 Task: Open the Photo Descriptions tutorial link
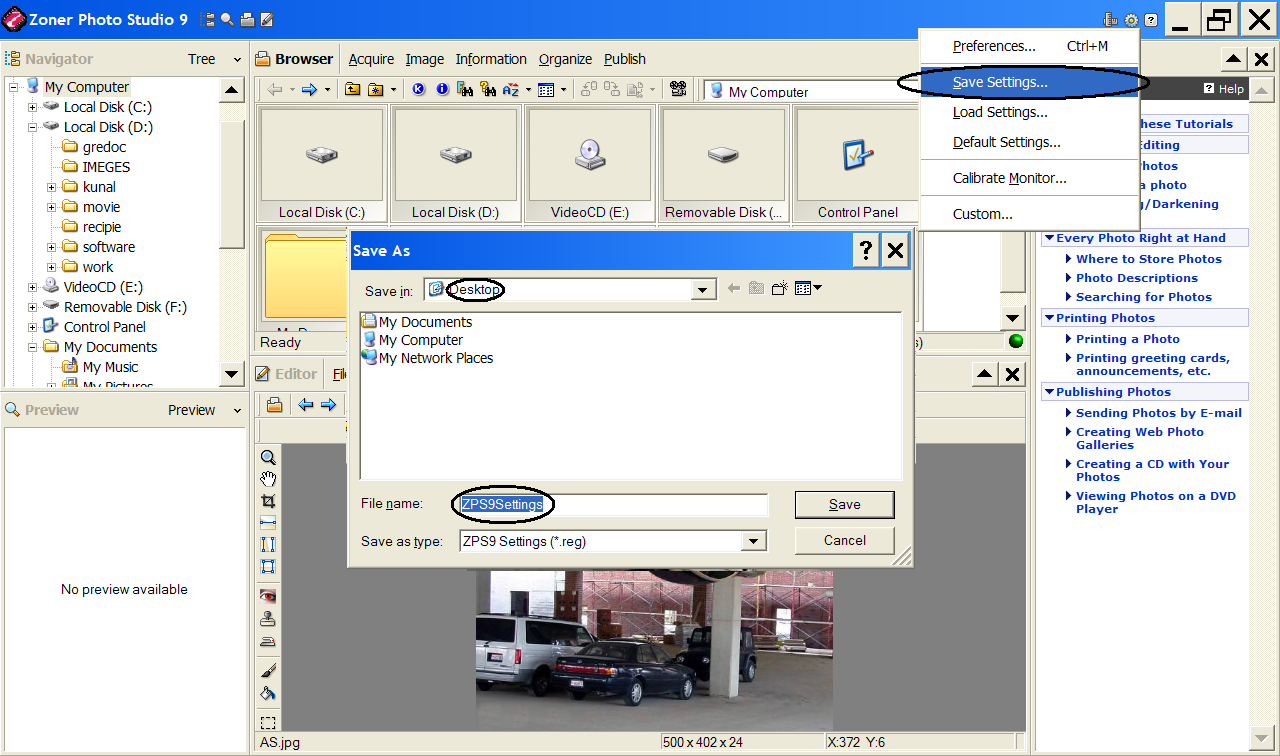tap(1137, 278)
